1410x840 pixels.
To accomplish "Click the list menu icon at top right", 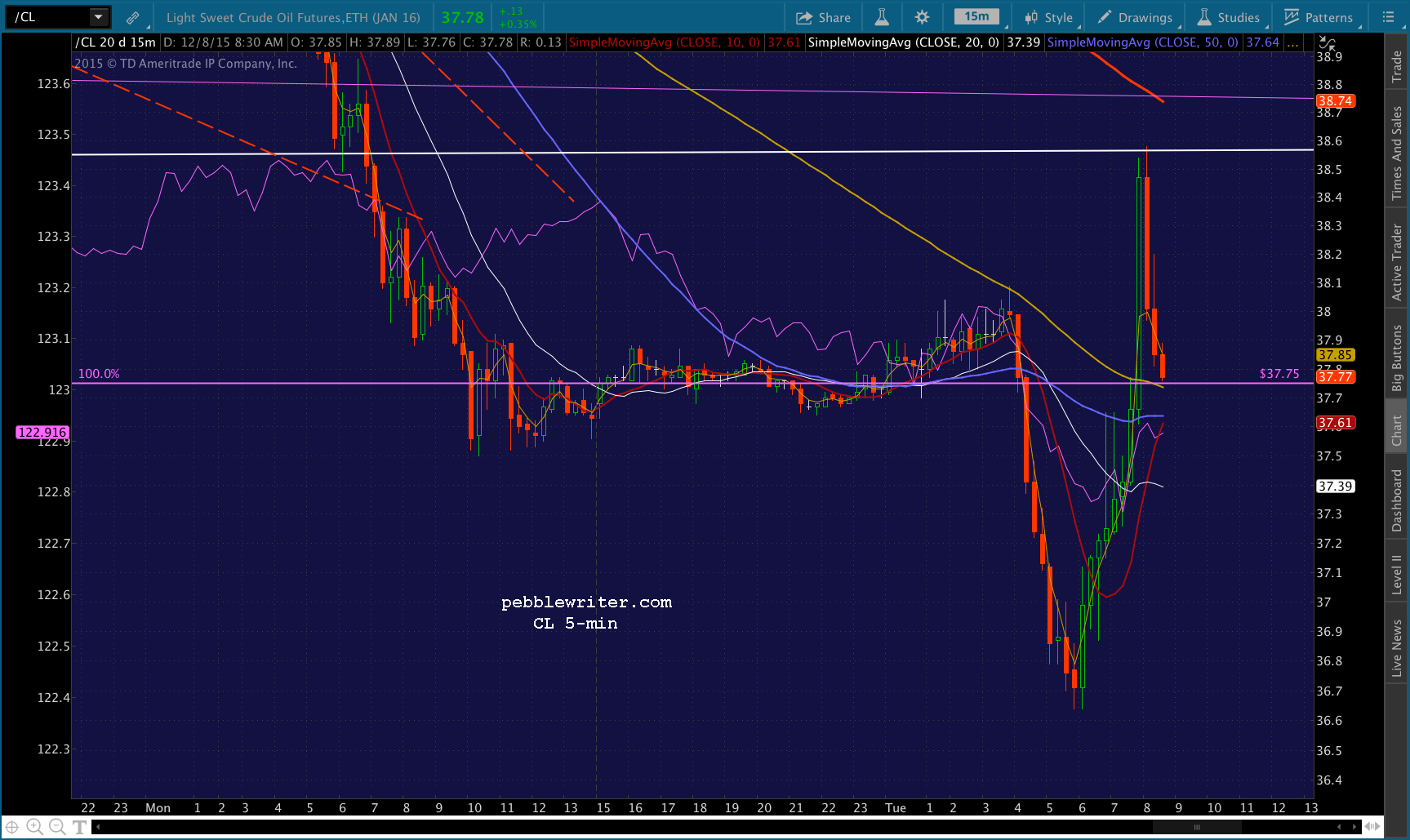I will 1388,17.
